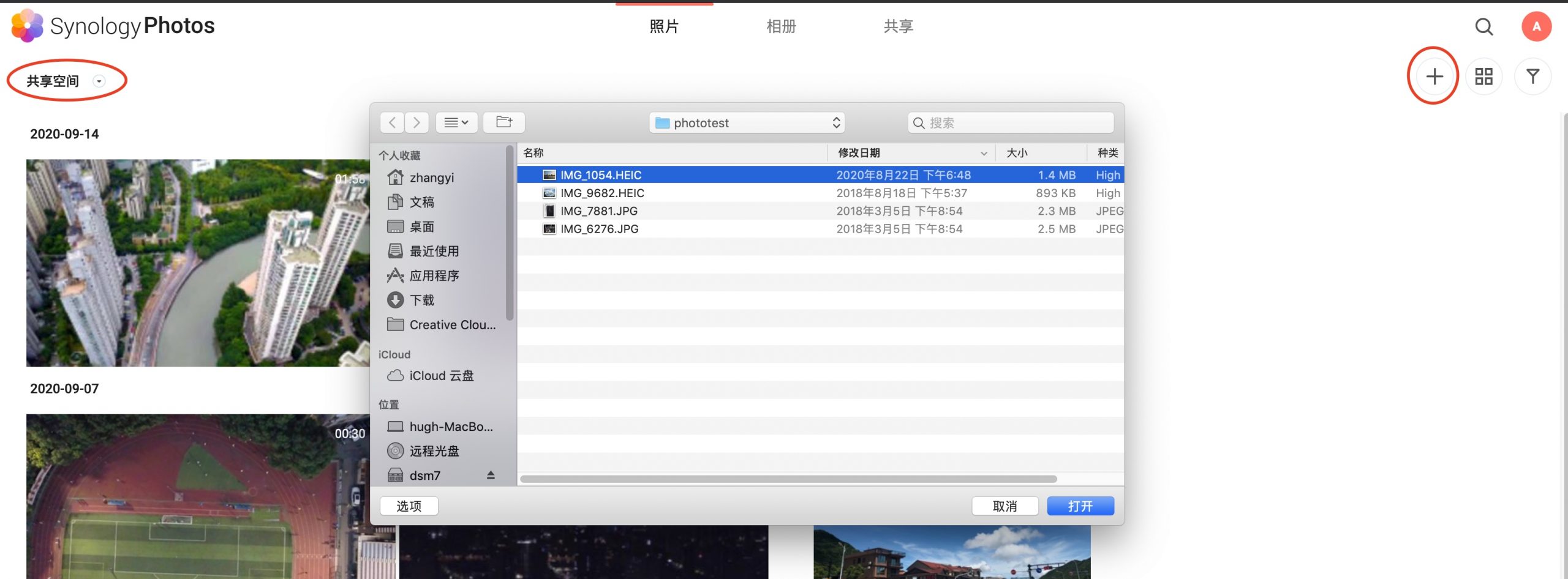Click the IMG_7881.JPG file thumbnail icon
The width and height of the screenshot is (1568, 579).
549,211
